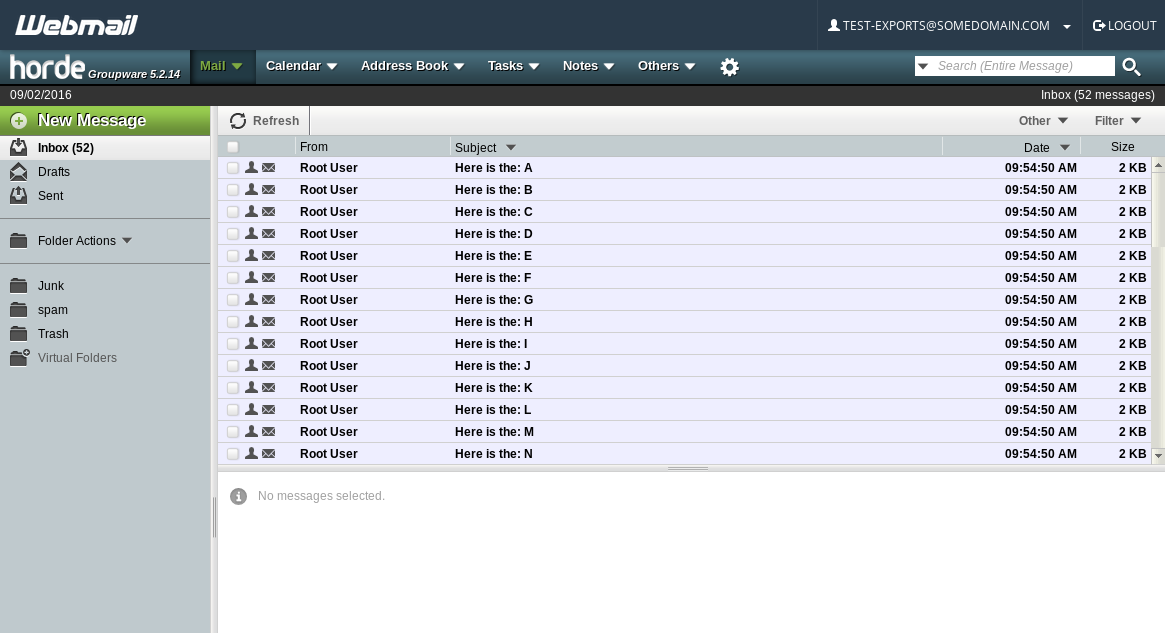Open the Others menu
Screen dimensions: 1165x633
point(666,66)
